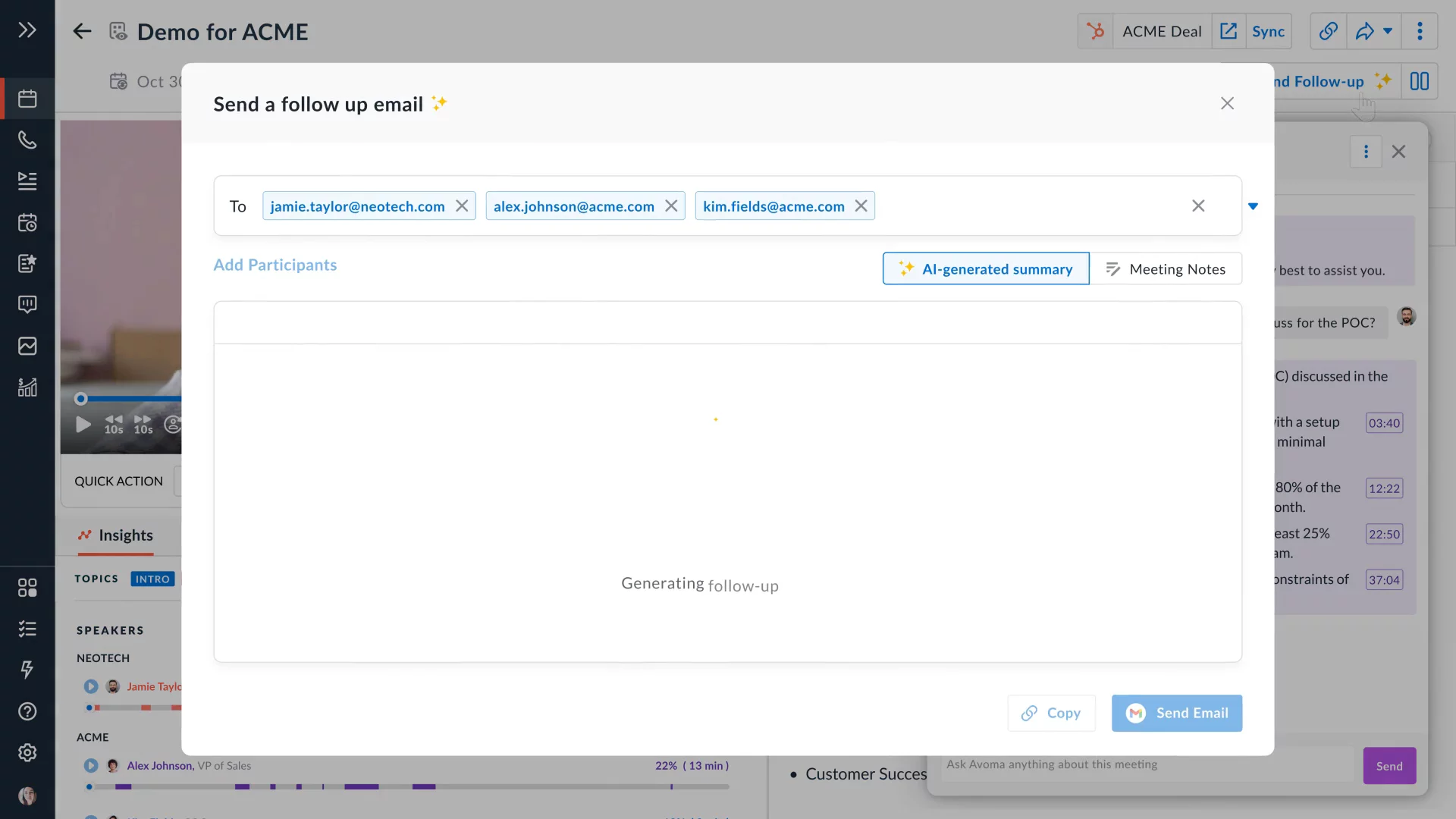
Task: Open the calendar meetings sidebar icon
Action: click(27, 99)
